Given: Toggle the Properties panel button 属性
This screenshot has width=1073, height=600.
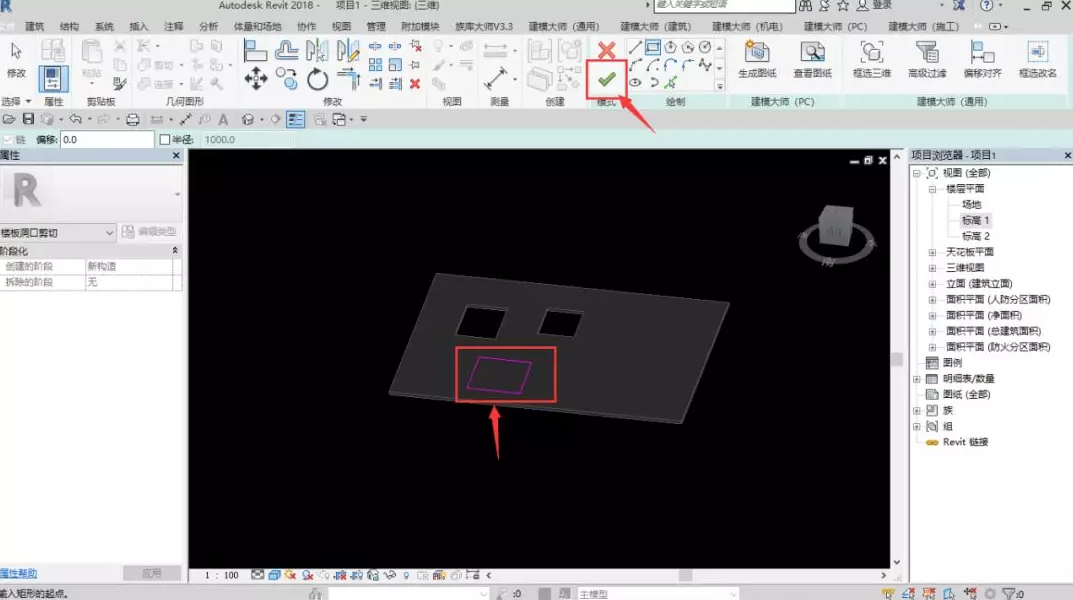Looking at the screenshot, I should 53,80.
